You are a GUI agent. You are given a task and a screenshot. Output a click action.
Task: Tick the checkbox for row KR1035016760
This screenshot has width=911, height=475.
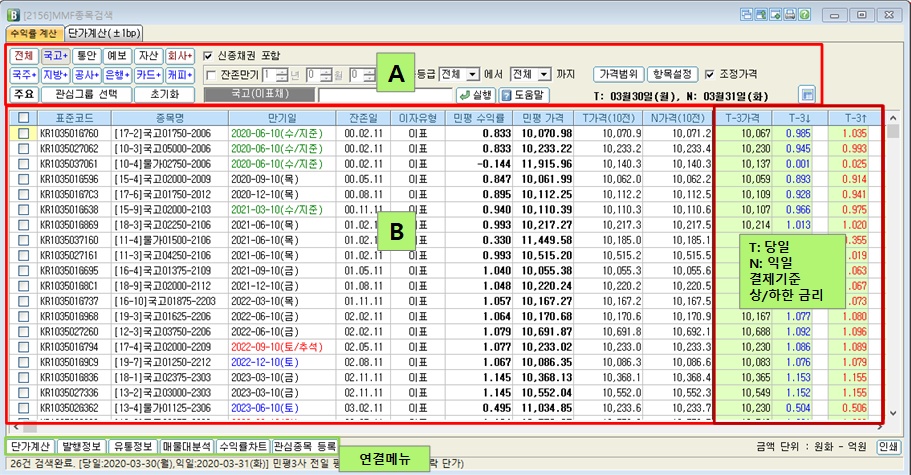click(x=22, y=133)
